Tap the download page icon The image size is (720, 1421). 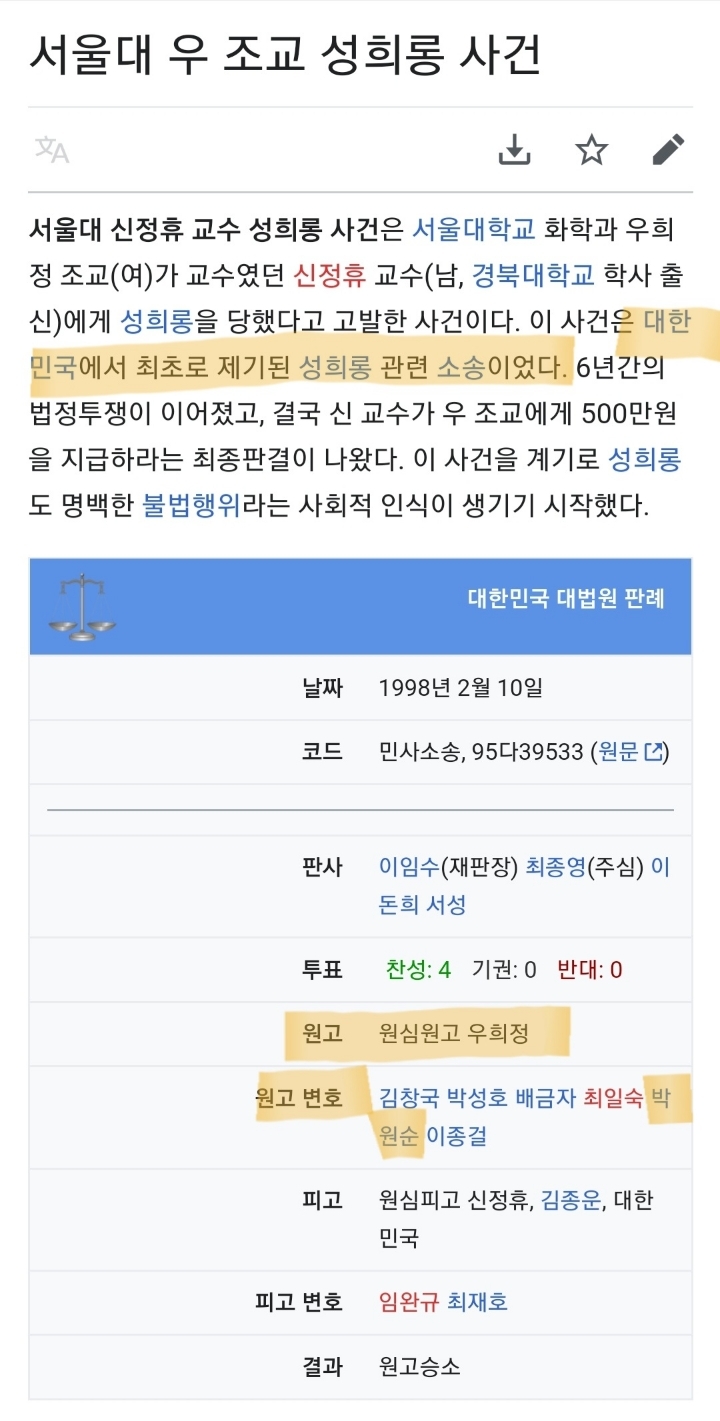pyautogui.click(x=514, y=150)
